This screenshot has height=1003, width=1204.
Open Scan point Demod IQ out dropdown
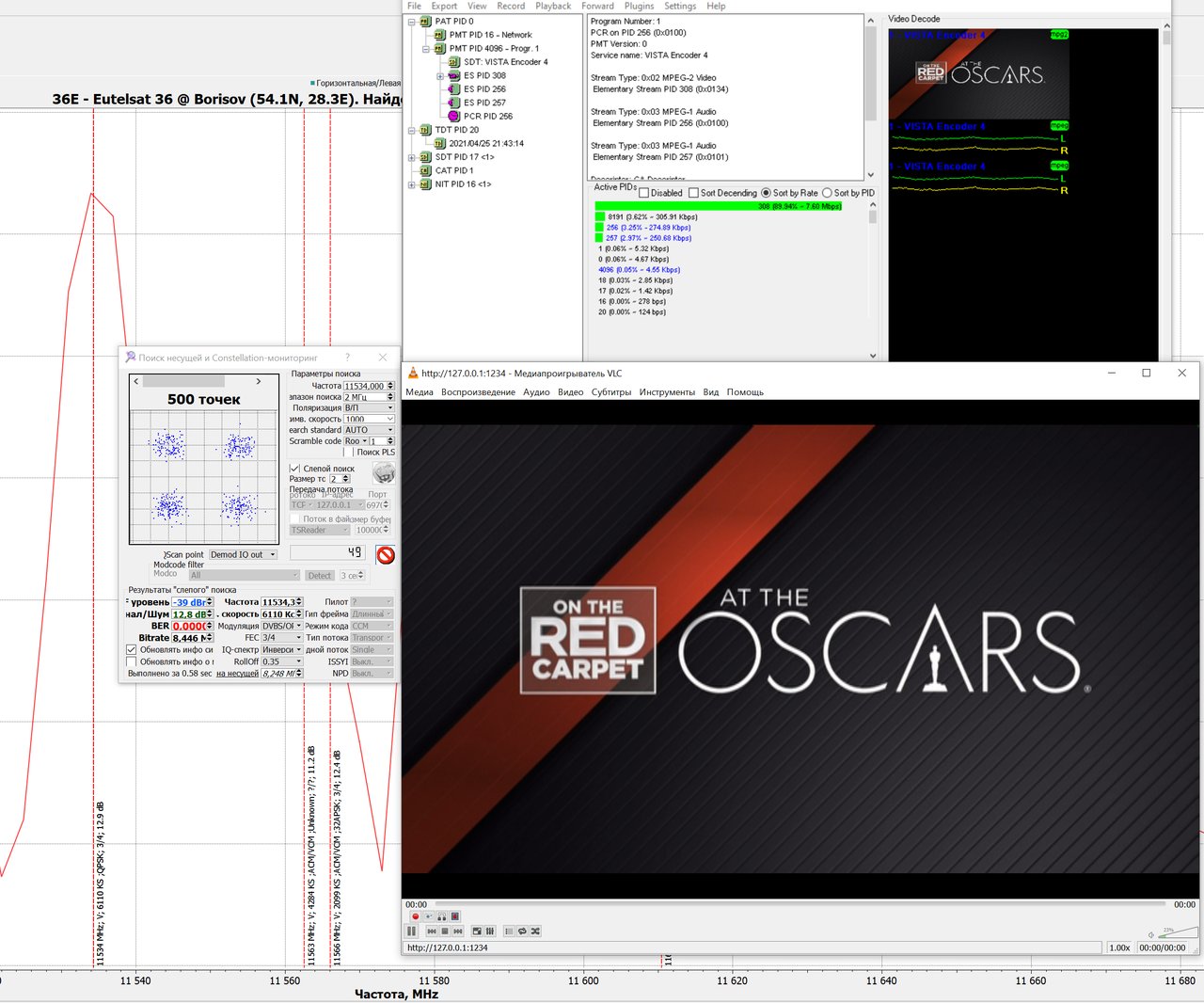pyautogui.click(x=244, y=554)
